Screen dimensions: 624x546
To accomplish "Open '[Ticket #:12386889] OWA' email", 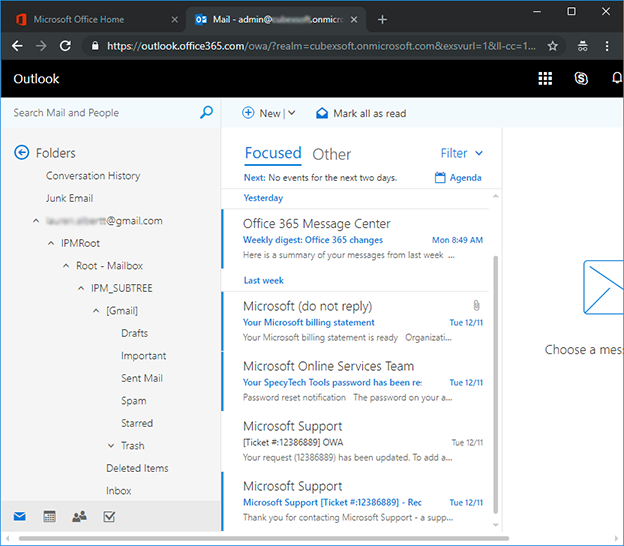I will pyautogui.click(x=356, y=441).
